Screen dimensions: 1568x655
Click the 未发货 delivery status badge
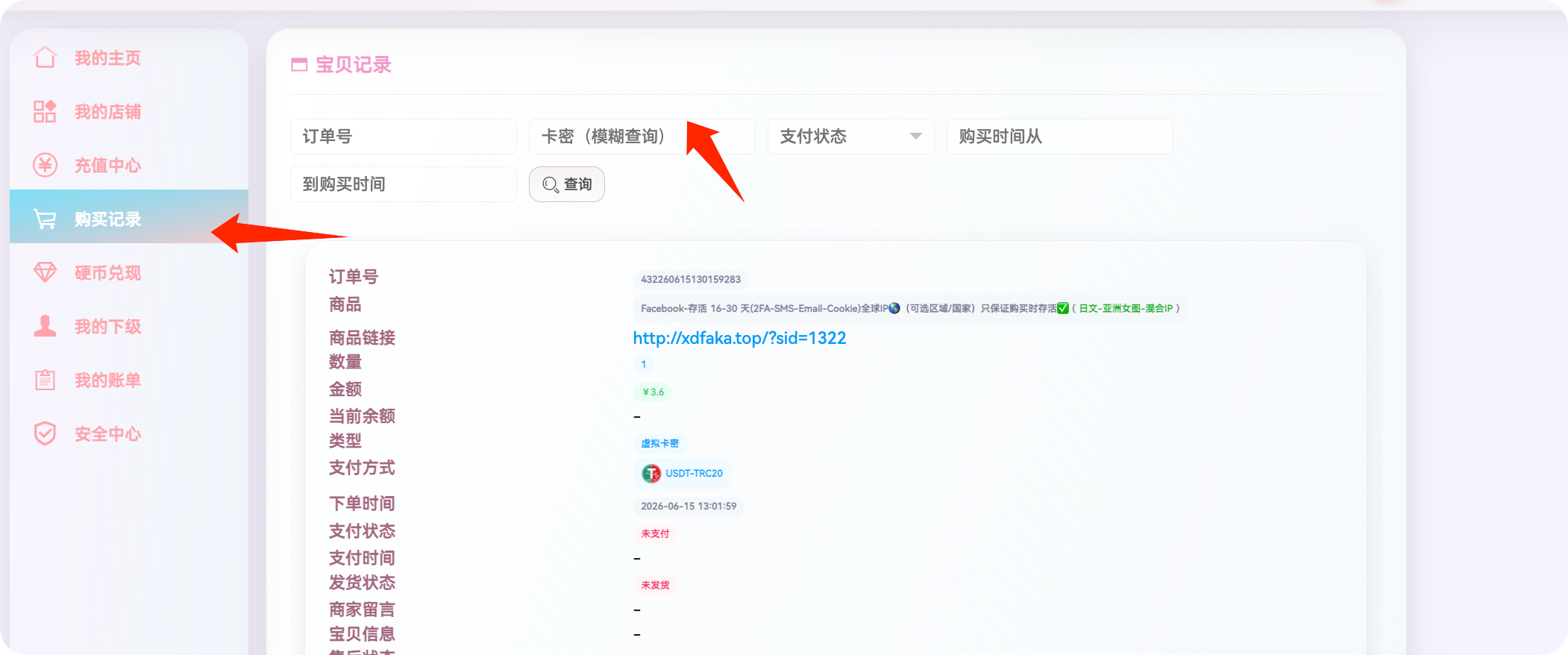click(656, 585)
